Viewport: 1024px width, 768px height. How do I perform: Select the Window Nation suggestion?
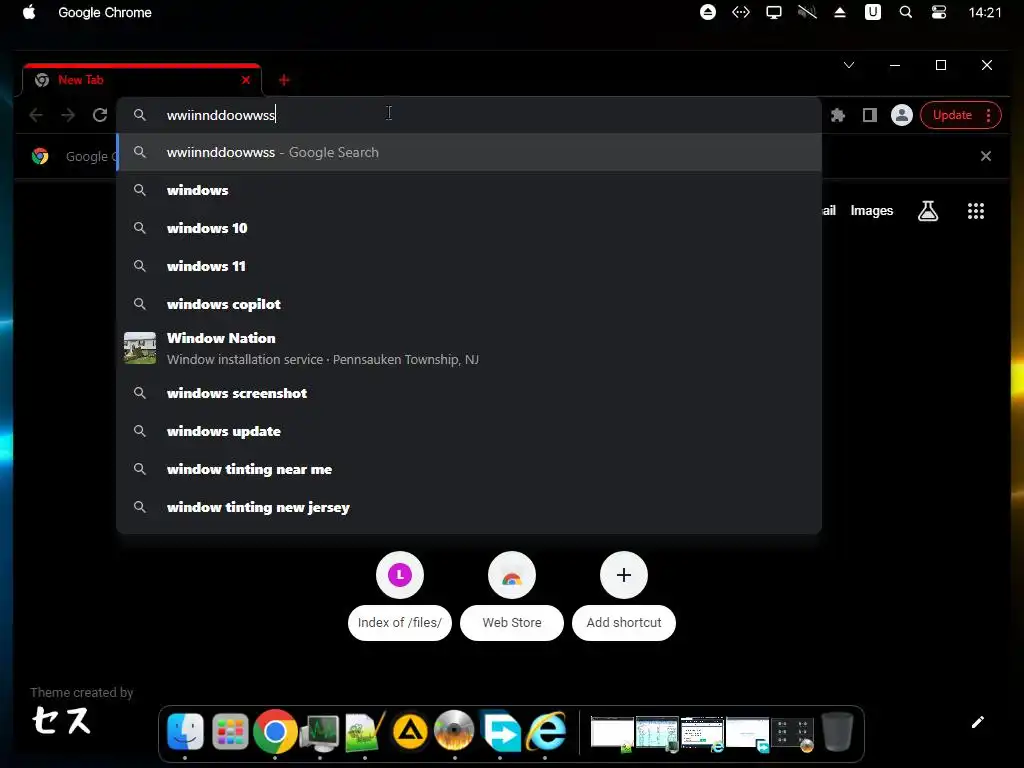pos(469,348)
